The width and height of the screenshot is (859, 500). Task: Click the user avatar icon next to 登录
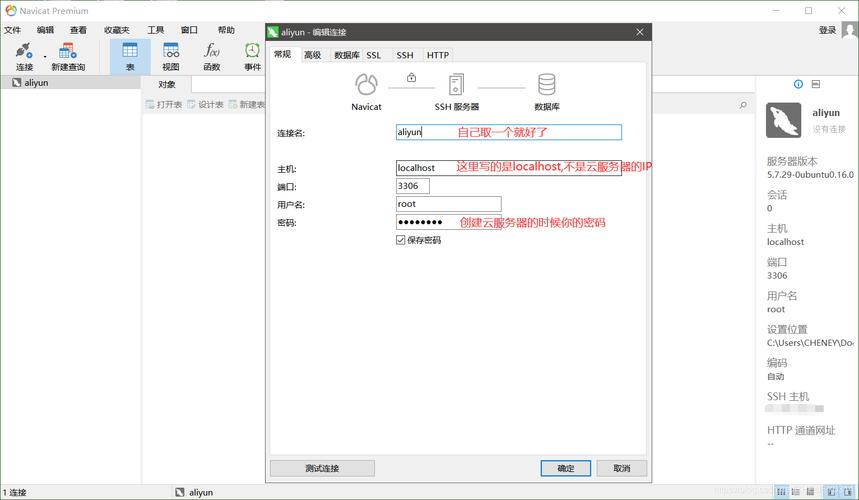coord(849,30)
